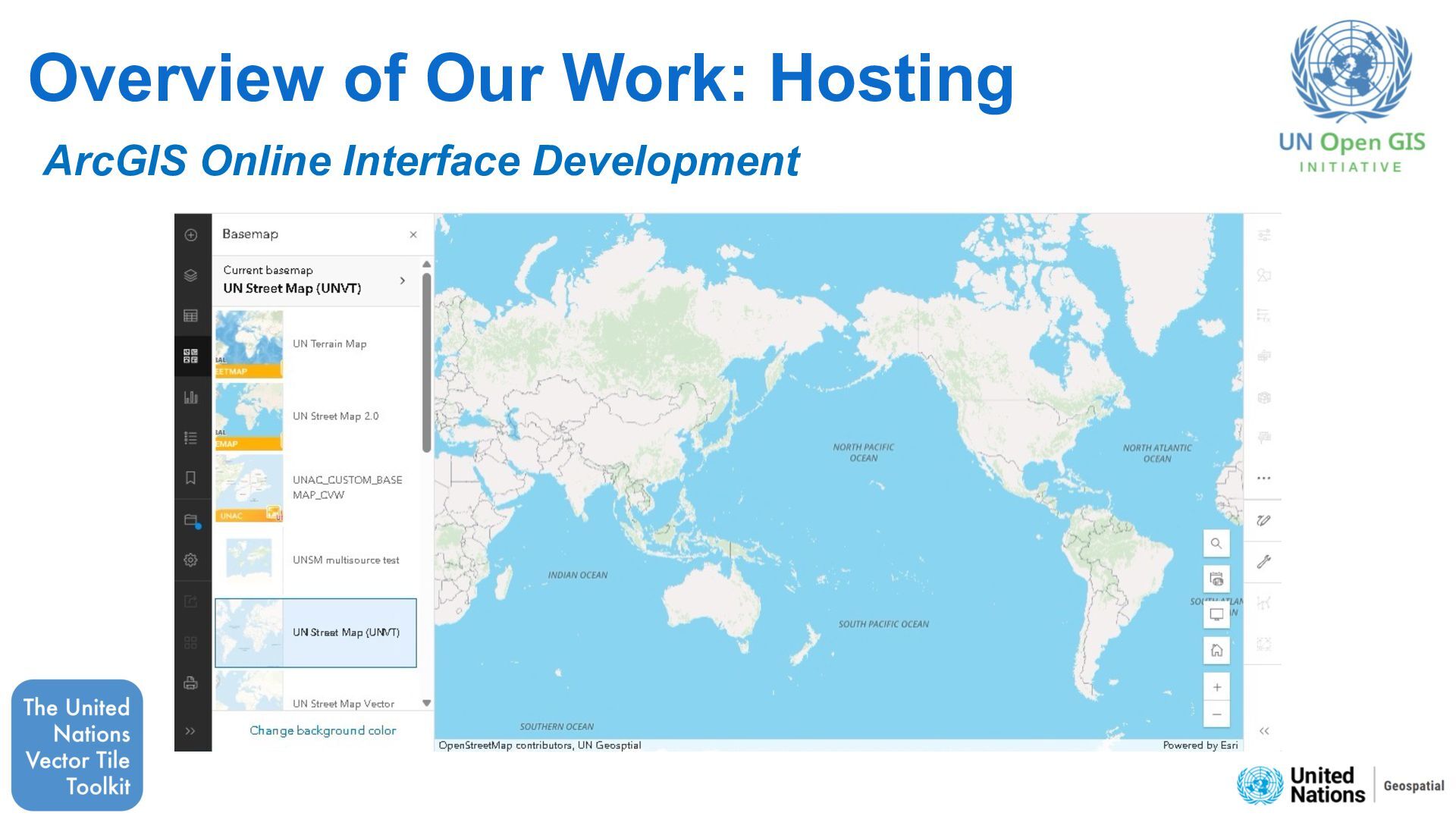Select the Basemap gallery icon
The image size is (1456, 819).
coord(191,356)
